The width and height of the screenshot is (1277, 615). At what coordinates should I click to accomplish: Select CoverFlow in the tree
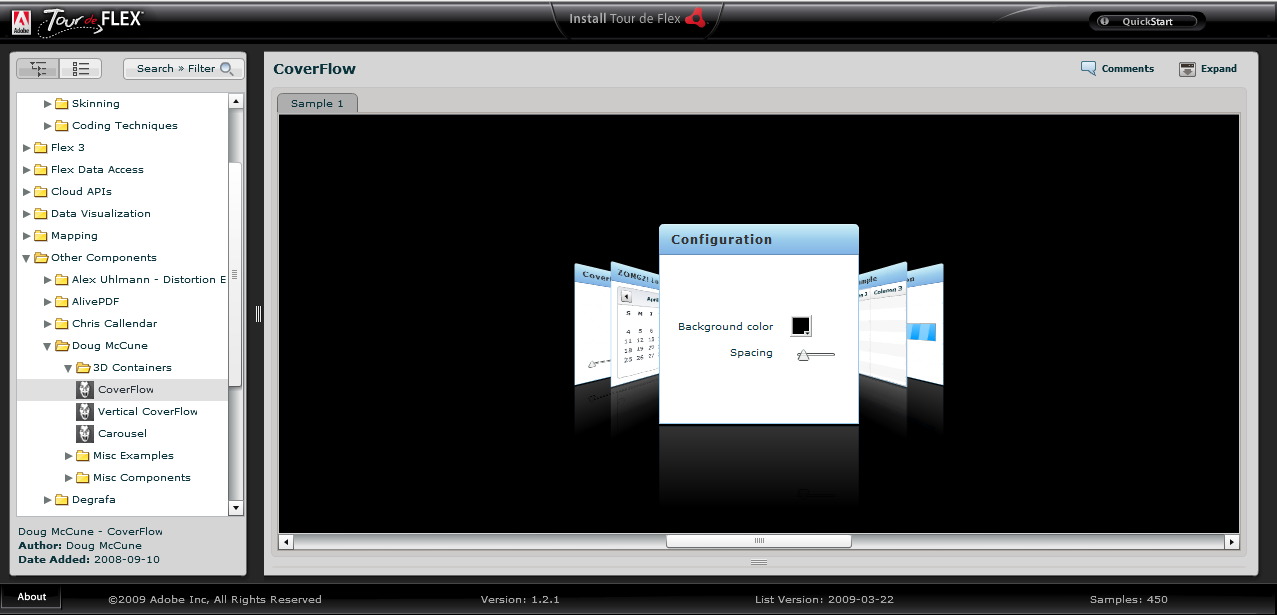tap(125, 390)
